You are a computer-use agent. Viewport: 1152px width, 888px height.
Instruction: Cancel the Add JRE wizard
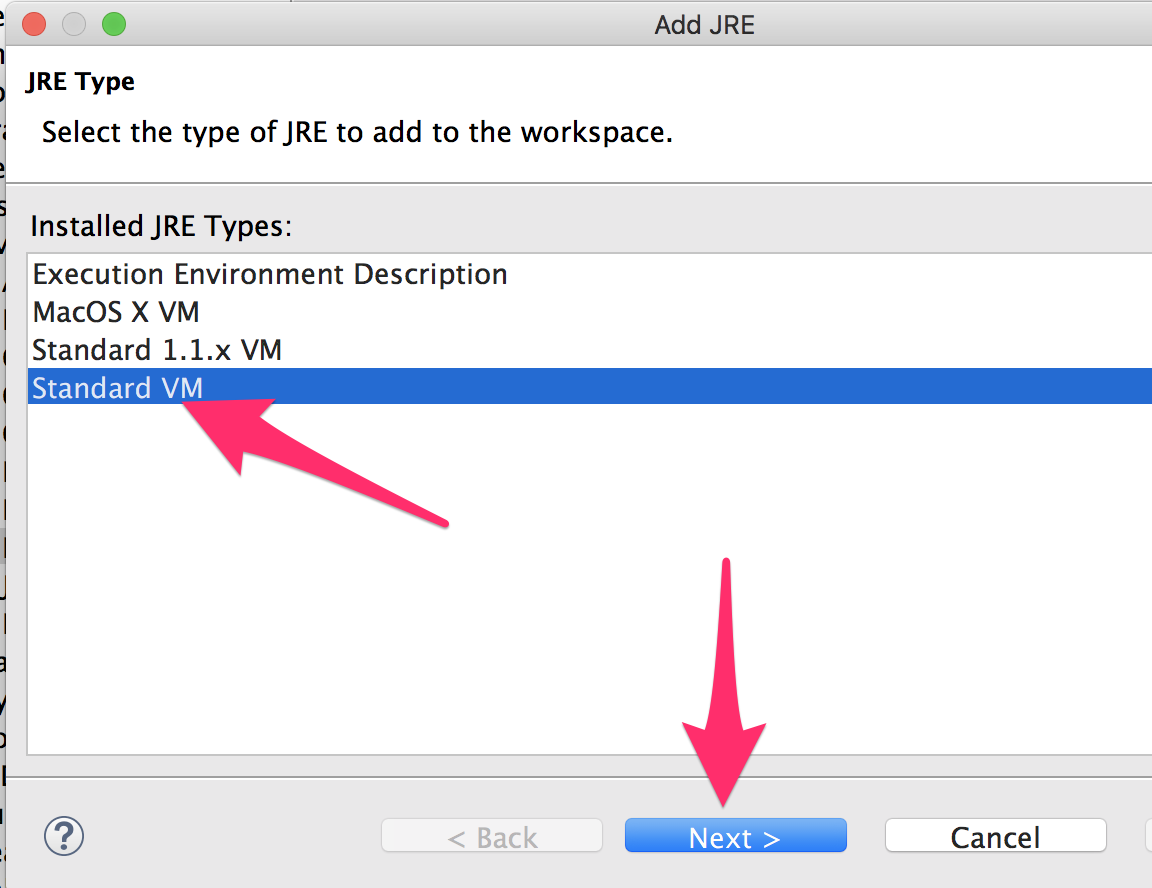coord(995,837)
